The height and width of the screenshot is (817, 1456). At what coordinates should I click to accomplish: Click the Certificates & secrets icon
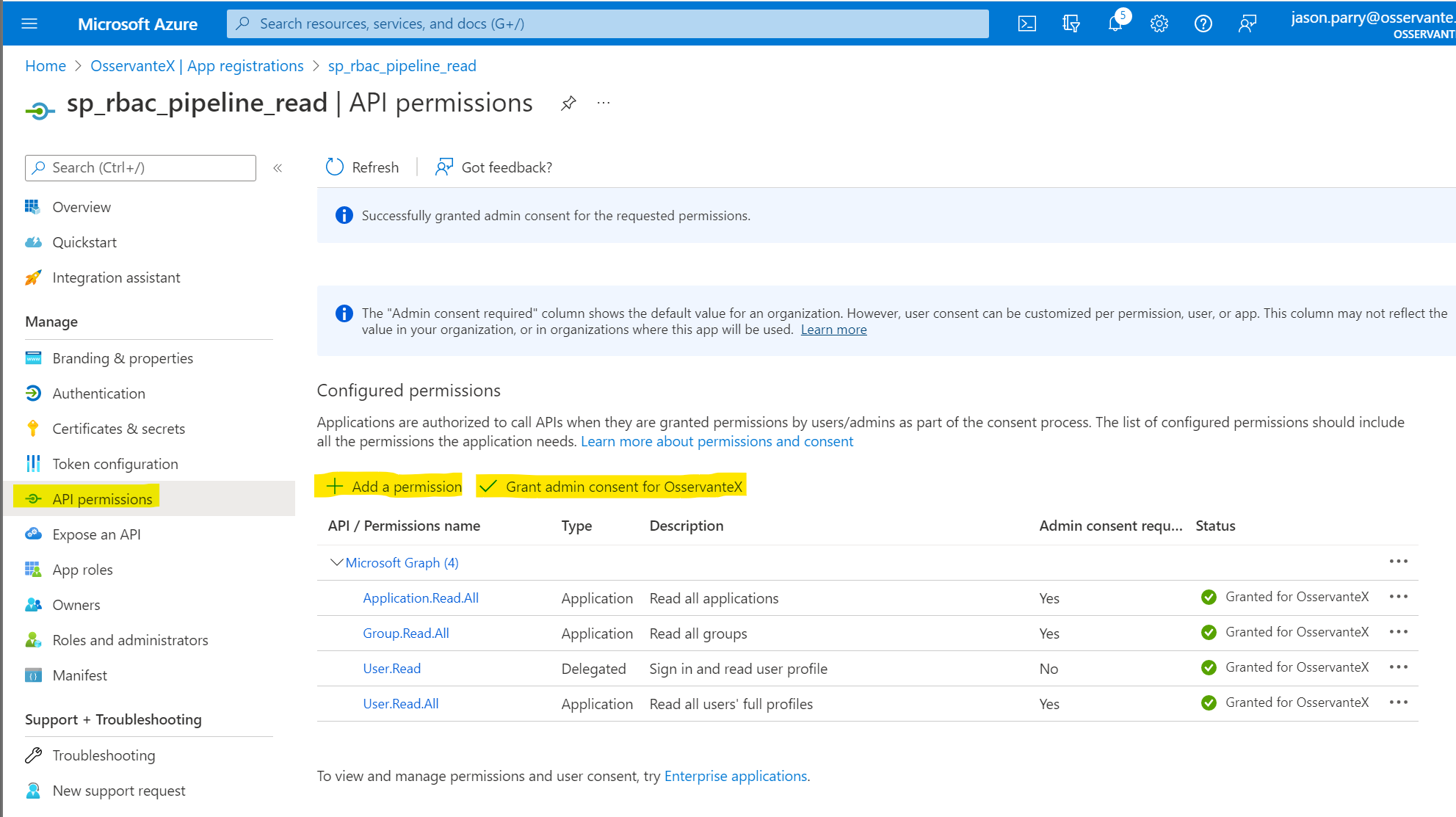[x=34, y=428]
